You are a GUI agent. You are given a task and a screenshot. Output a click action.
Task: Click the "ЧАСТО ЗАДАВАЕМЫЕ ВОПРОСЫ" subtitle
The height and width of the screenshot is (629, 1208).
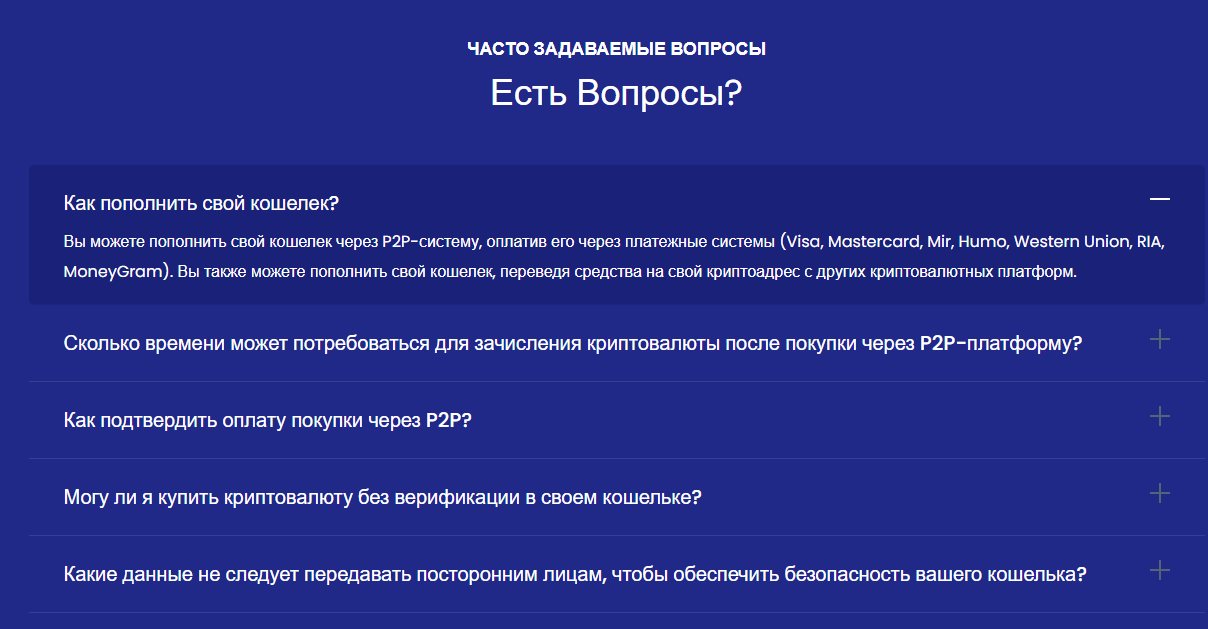[x=616, y=48]
